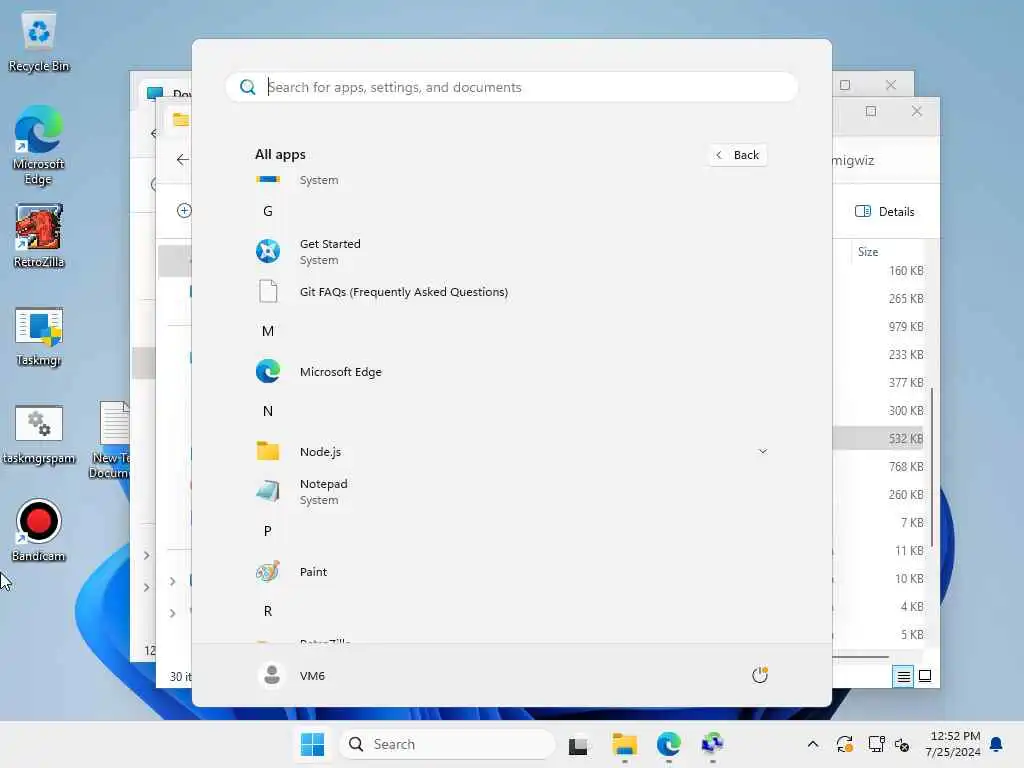1024x768 pixels.
Task: Select the Bandicam desktop shortcut
Action: pos(39,530)
